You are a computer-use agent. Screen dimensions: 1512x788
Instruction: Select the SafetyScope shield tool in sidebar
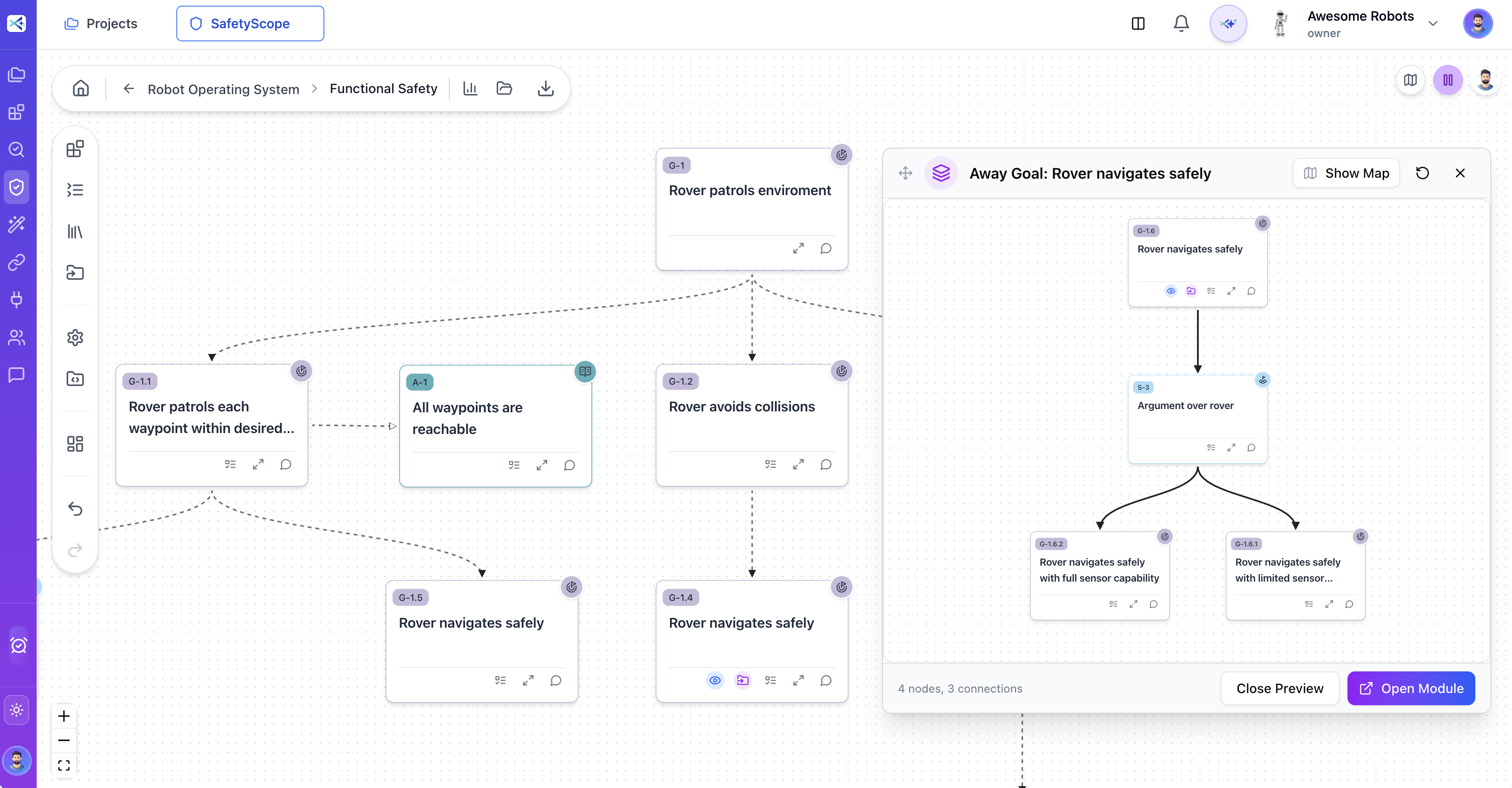[x=17, y=187]
